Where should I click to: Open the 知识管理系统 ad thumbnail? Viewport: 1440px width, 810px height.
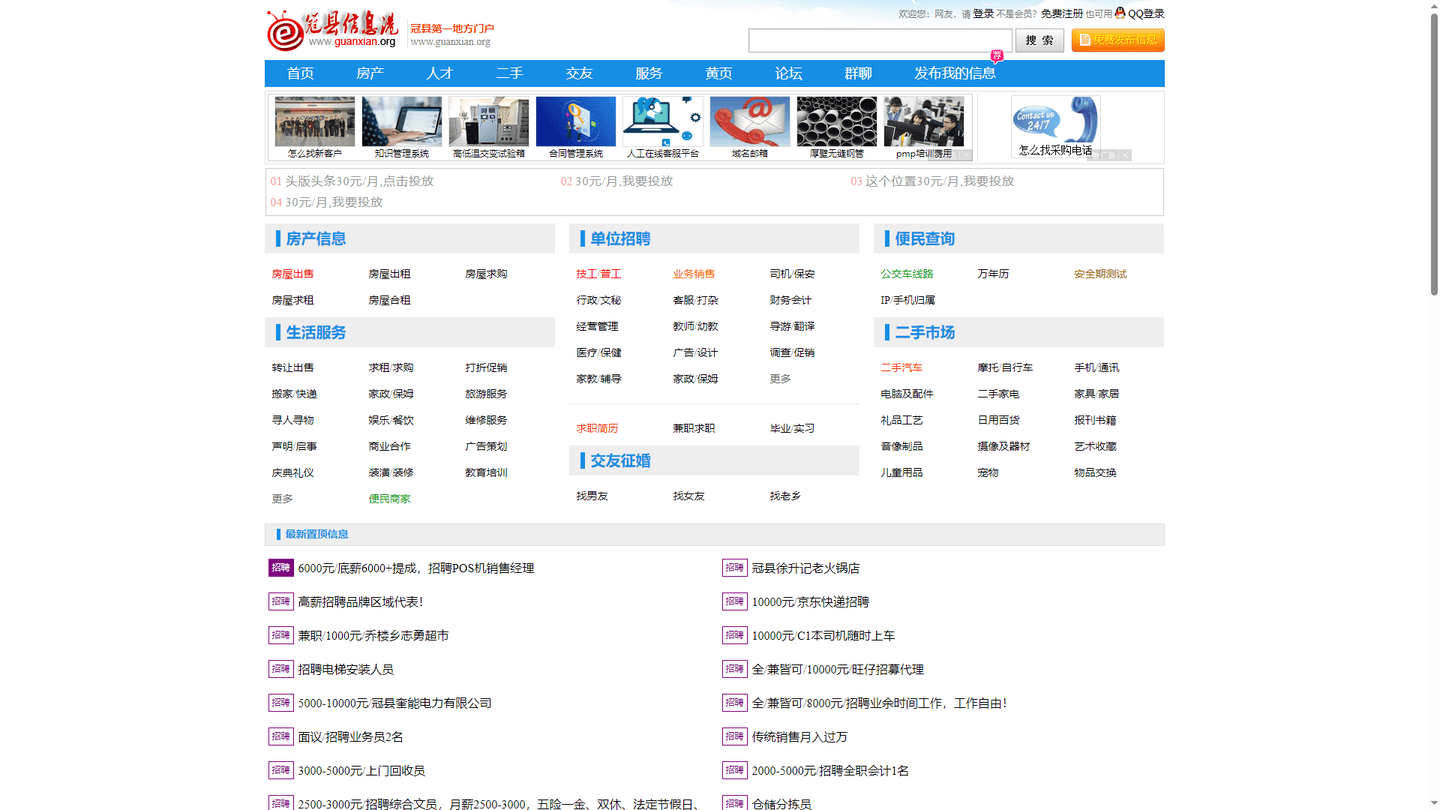[402, 128]
